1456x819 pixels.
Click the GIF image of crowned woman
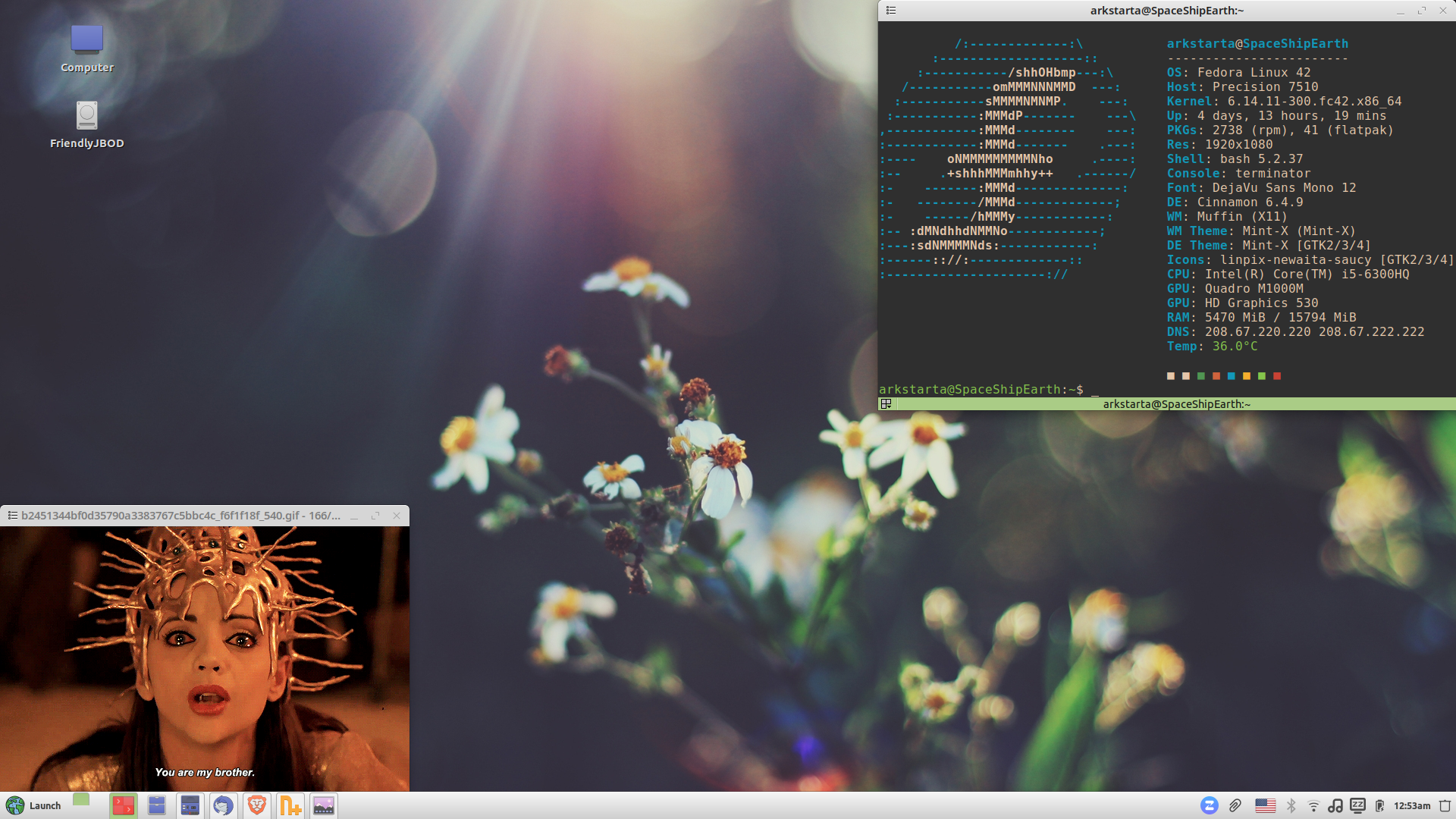pyautogui.click(x=205, y=658)
